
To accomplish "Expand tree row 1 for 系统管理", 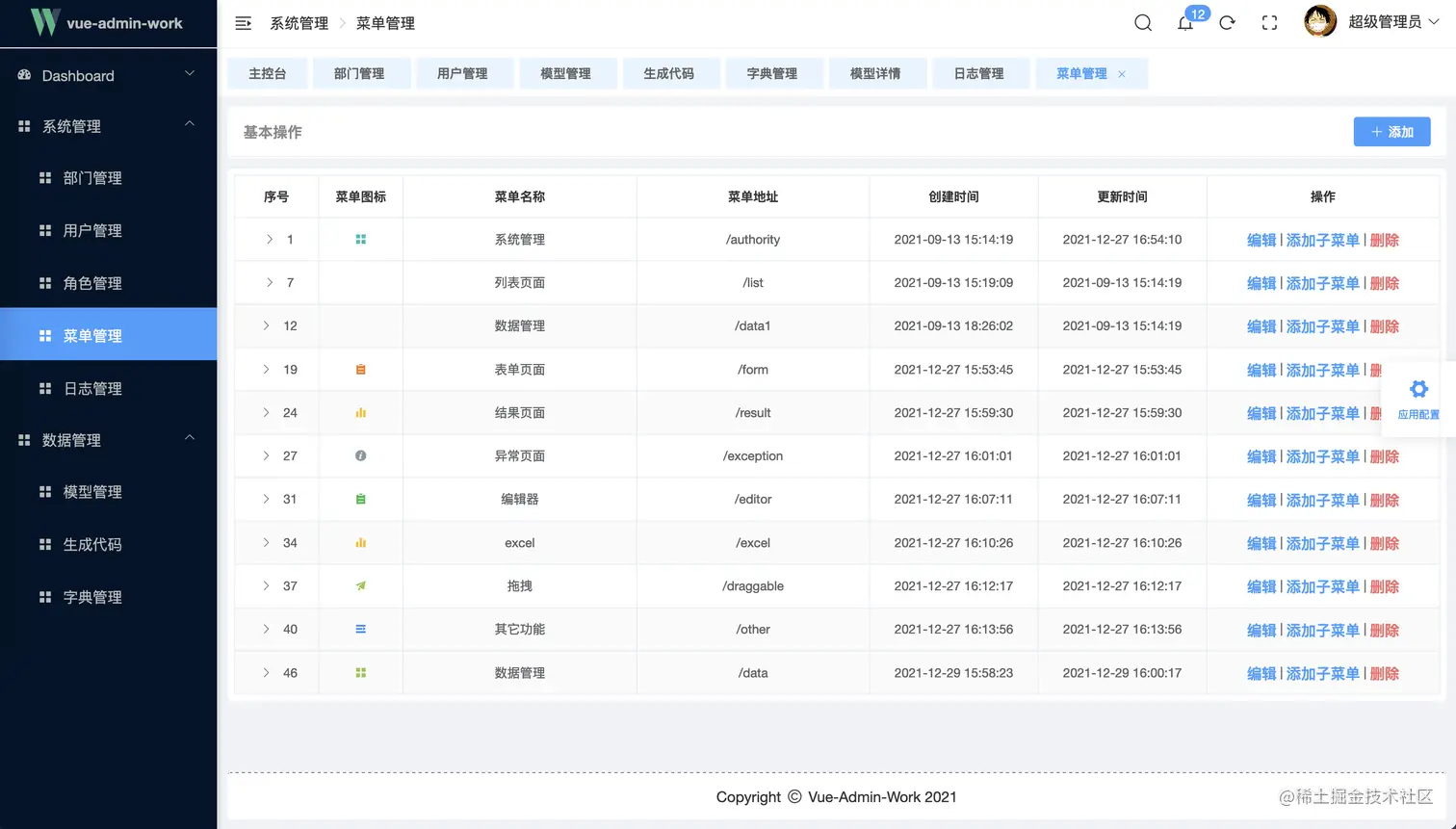I will click(267, 239).
